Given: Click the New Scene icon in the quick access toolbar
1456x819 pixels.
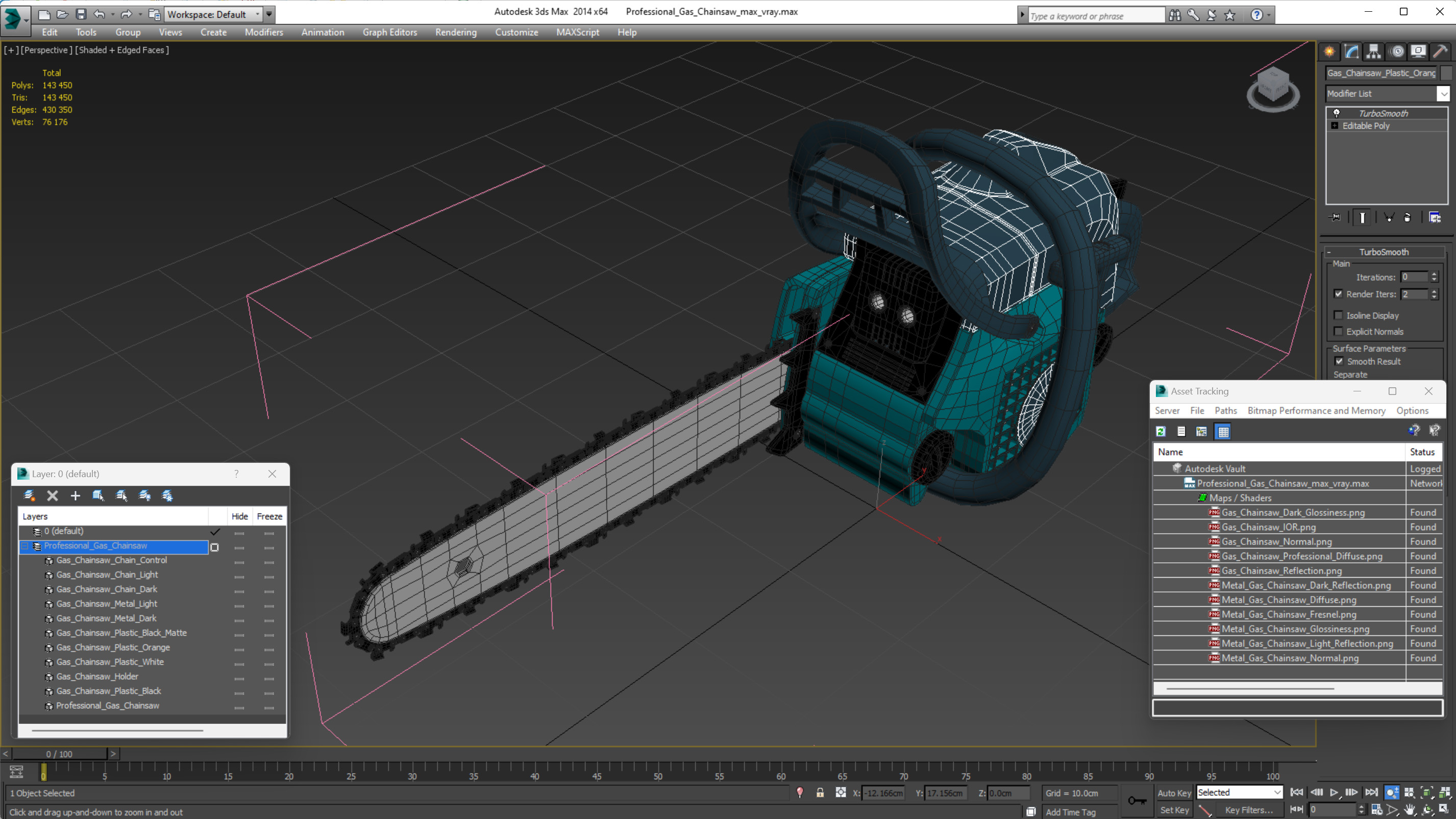Looking at the screenshot, I should (x=43, y=14).
